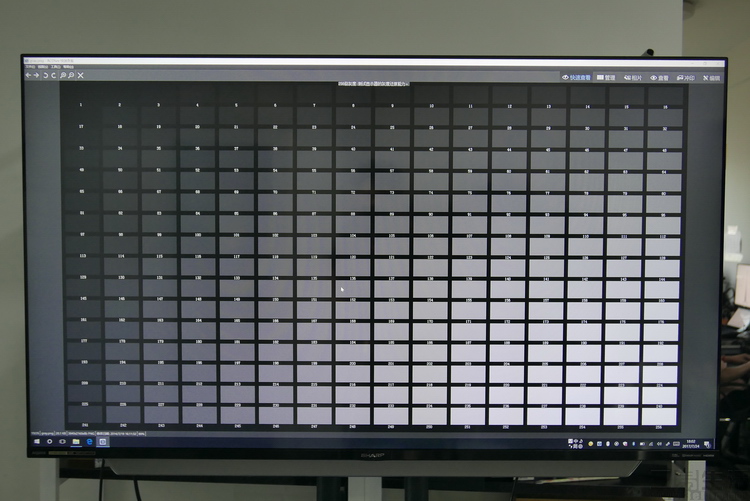The height and width of the screenshot is (501, 750).
Task: Open the 冲印 mode tab
Action: (x=686, y=77)
